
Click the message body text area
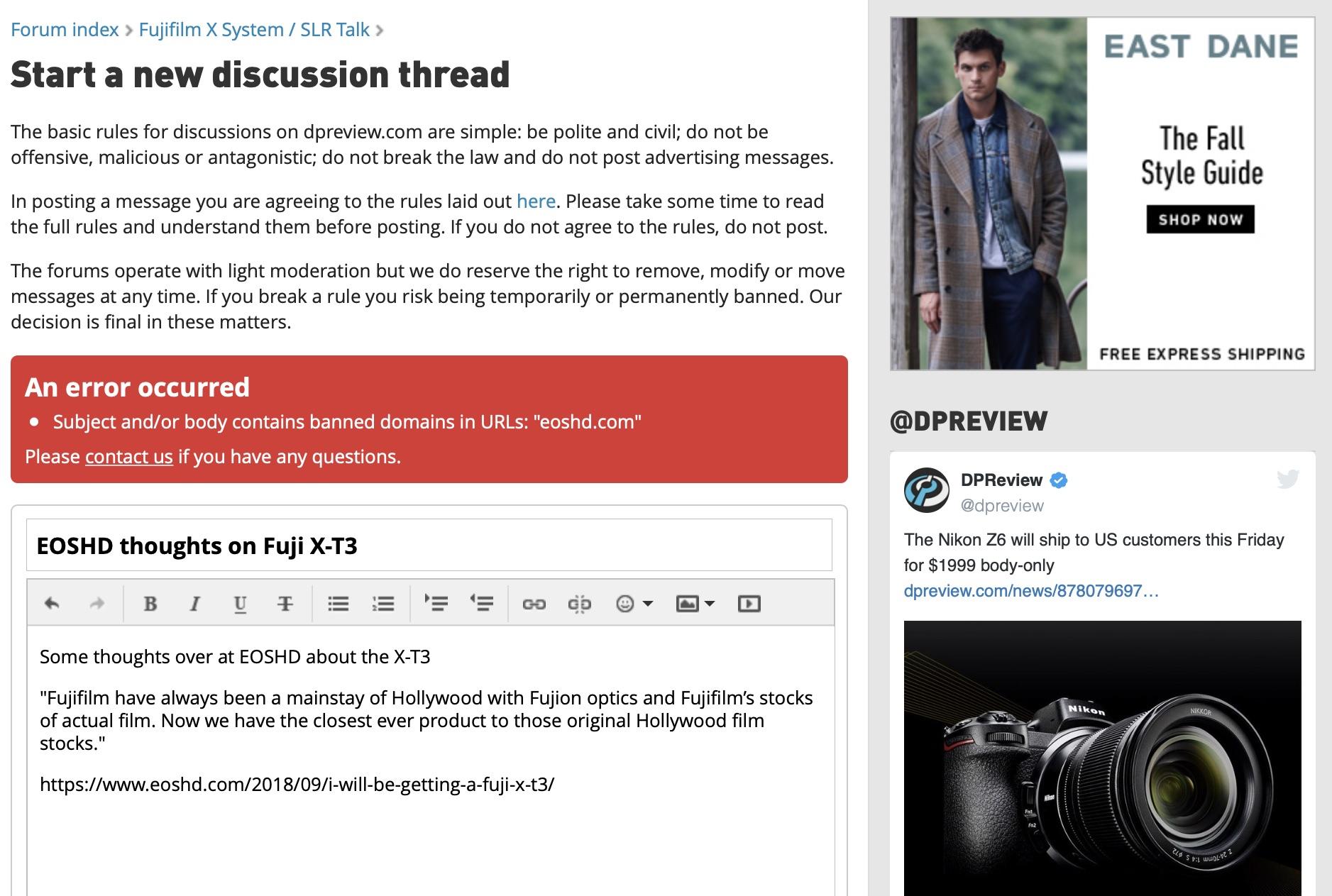[x=431, y=761]
